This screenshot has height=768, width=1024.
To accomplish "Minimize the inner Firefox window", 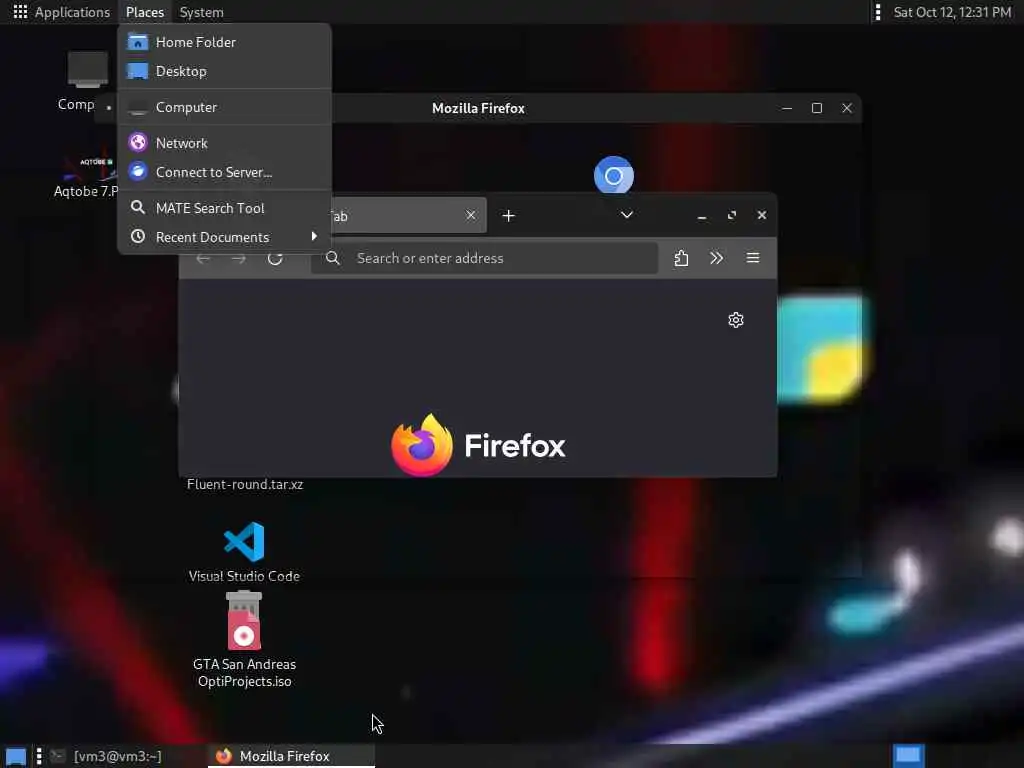I will tap(702, 216).
